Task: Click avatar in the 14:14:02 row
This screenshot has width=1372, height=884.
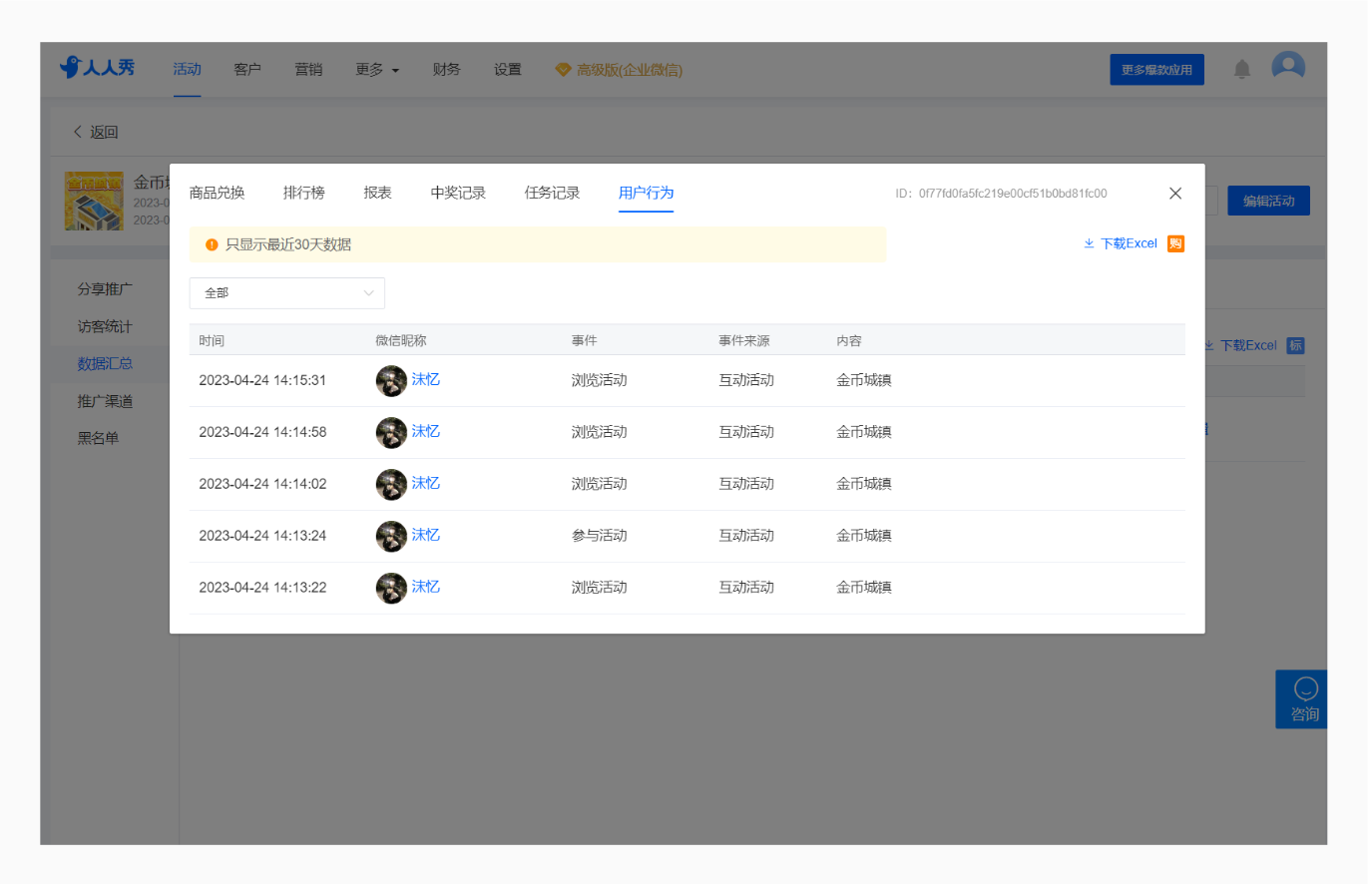Action: point(391,484)
